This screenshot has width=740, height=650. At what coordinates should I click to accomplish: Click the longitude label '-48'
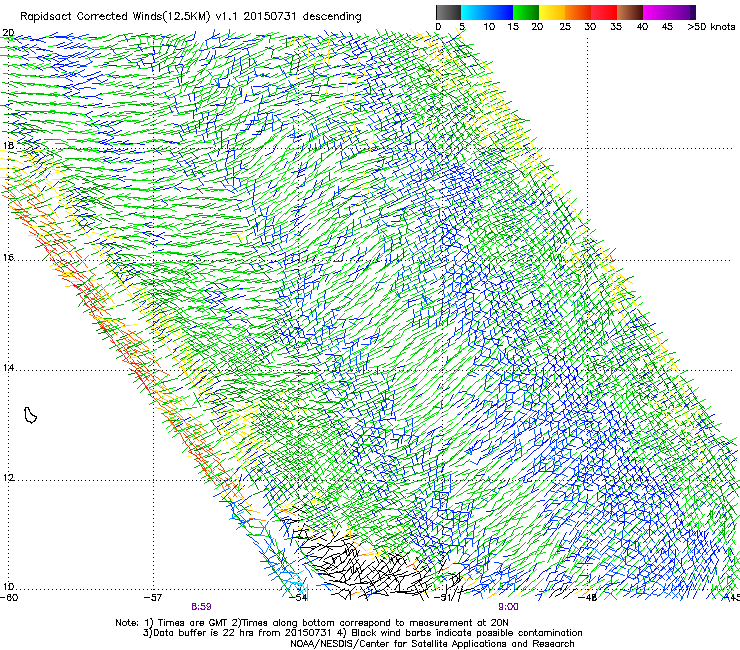pos(588,598)
